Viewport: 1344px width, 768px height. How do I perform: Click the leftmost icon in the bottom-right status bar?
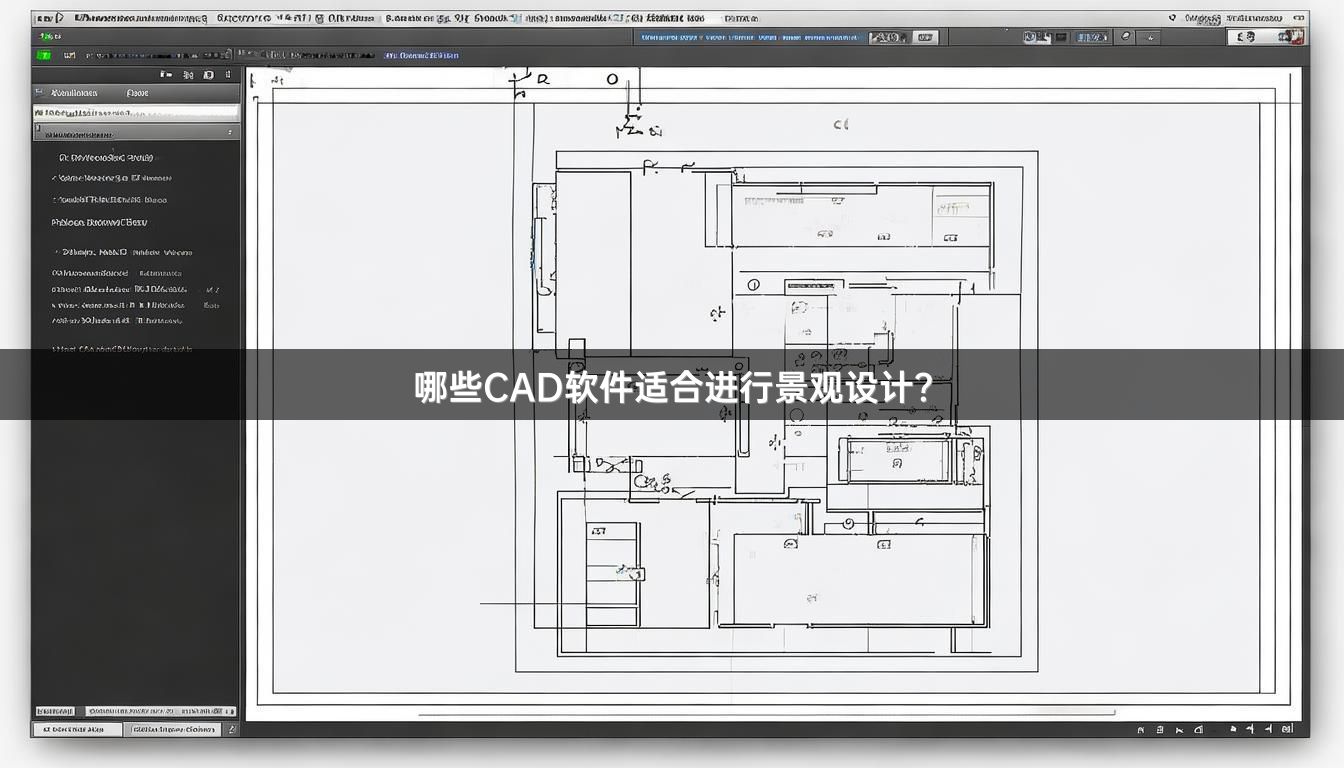1142,730
